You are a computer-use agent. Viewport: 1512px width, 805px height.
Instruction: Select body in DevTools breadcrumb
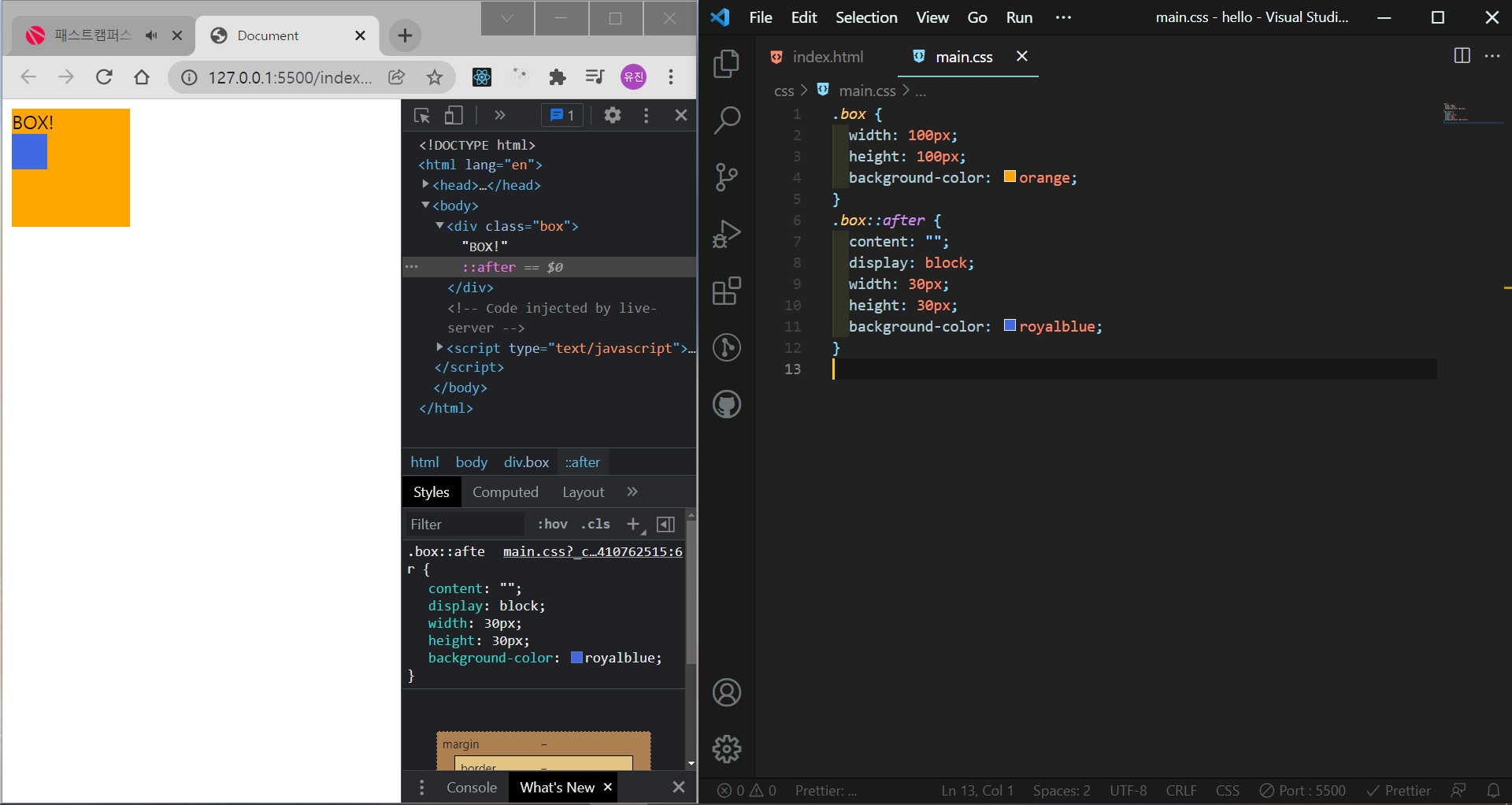[x=472, y=462]
